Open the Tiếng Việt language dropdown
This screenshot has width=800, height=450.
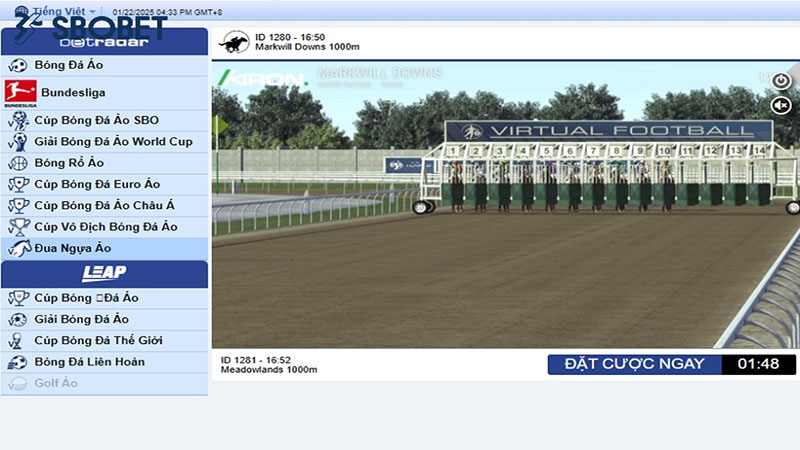(x=64, y=11)
